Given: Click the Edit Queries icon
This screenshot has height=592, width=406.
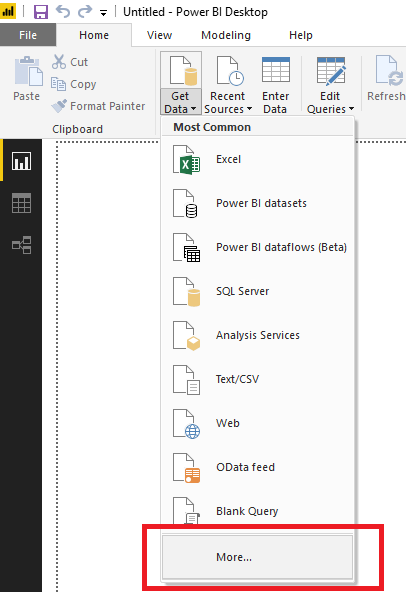Looking at the screenshot, I should [331, 71].
